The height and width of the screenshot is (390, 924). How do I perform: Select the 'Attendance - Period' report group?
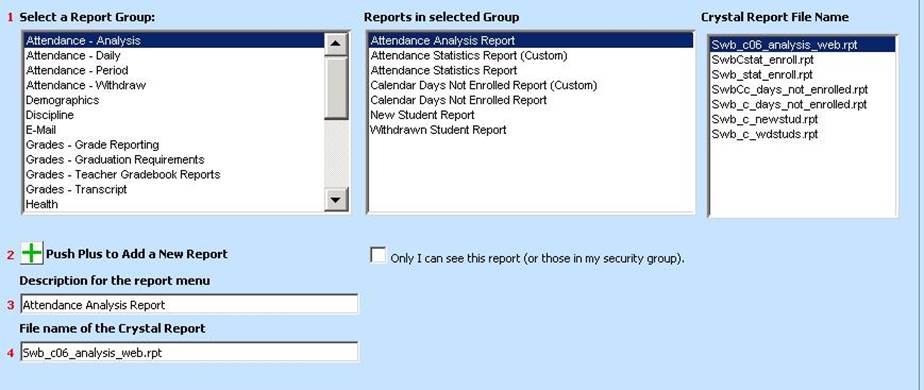174,70
